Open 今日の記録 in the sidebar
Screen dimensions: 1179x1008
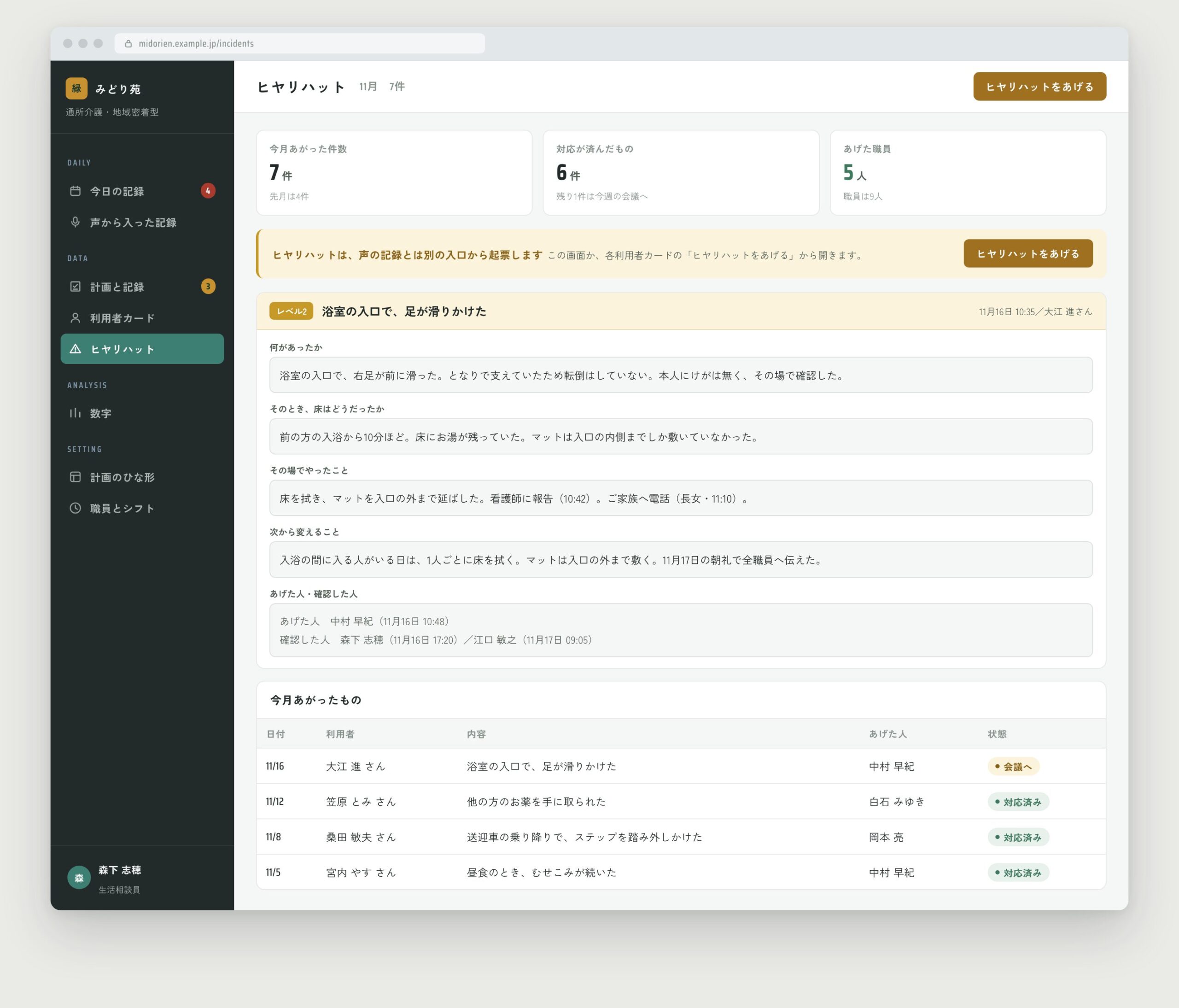pos(142,191)
